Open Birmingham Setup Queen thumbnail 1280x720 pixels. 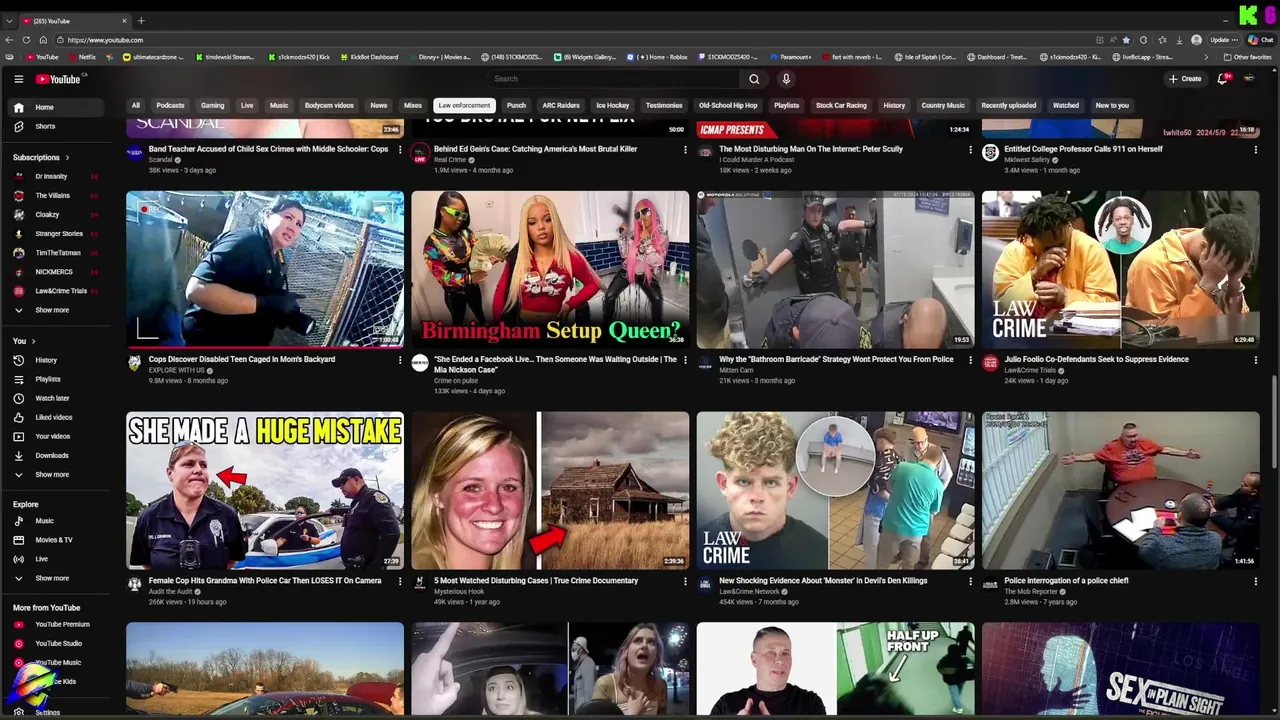tap(550, 269)
